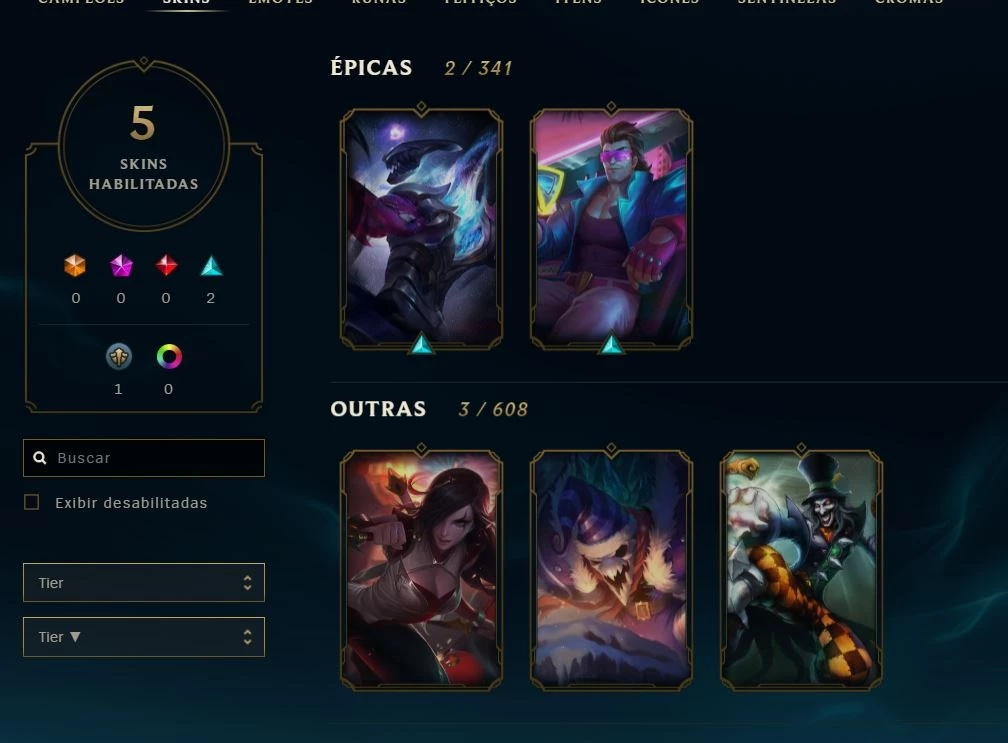Open the Tier ▼ sort dropdown
The image size is (1008, 743).
[x=144, y=637]
